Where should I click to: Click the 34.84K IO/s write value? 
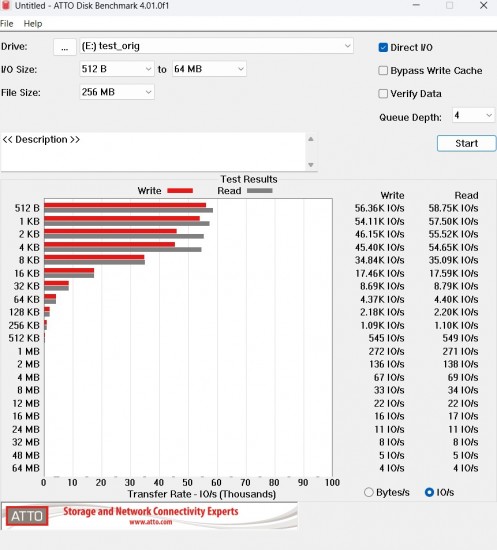coord(380,260)
